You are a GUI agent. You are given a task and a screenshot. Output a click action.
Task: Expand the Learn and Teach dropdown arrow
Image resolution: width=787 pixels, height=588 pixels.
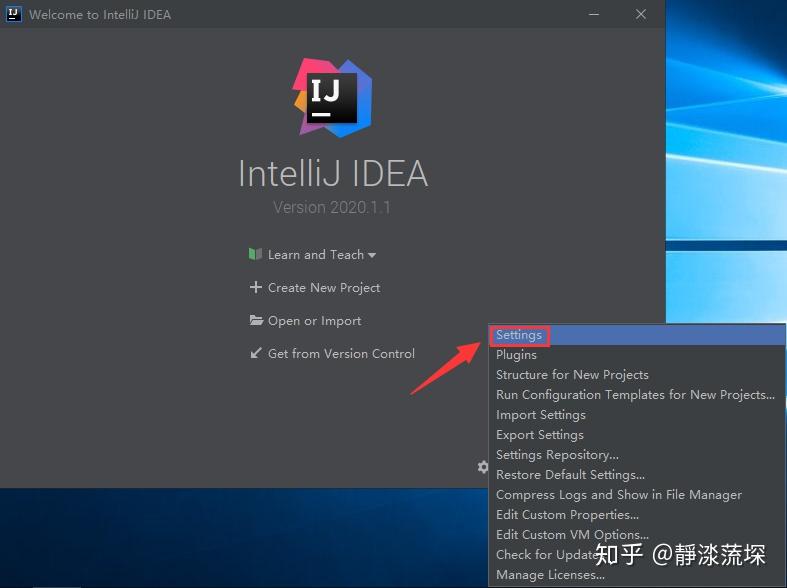pos(372,255)
